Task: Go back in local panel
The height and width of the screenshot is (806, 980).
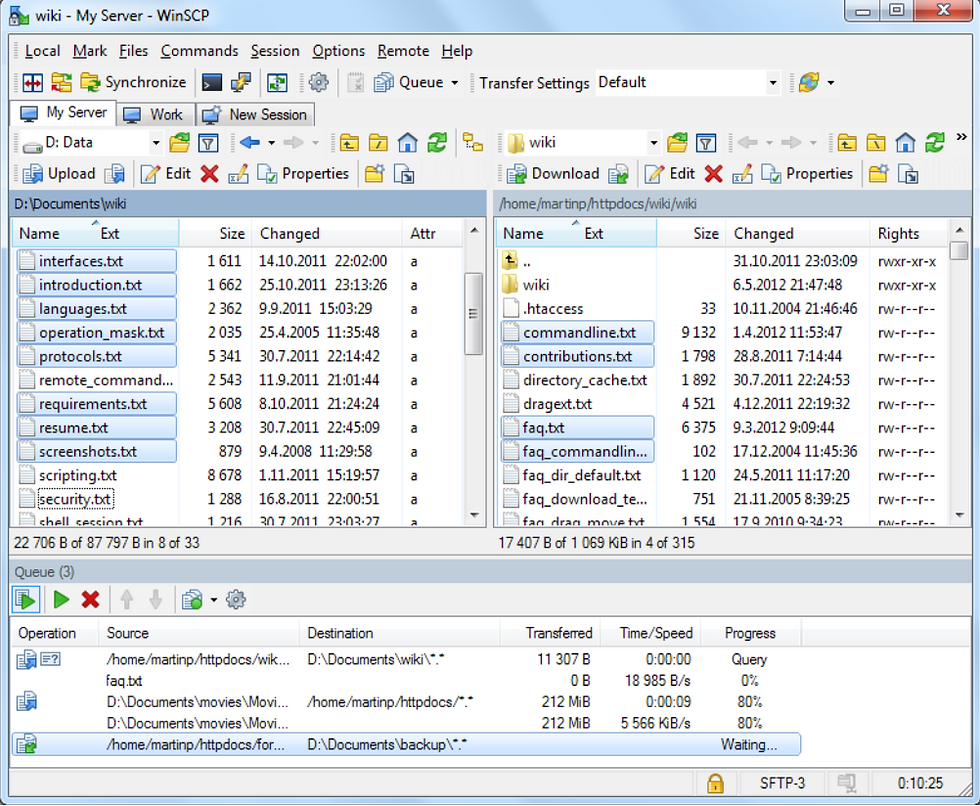Action: pos(250,143)
